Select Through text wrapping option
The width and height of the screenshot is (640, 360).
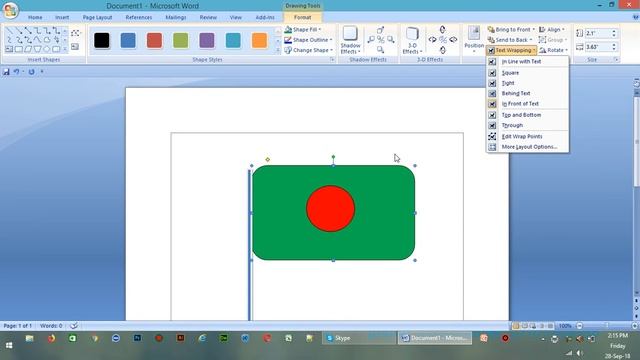[x=527, y=125]
